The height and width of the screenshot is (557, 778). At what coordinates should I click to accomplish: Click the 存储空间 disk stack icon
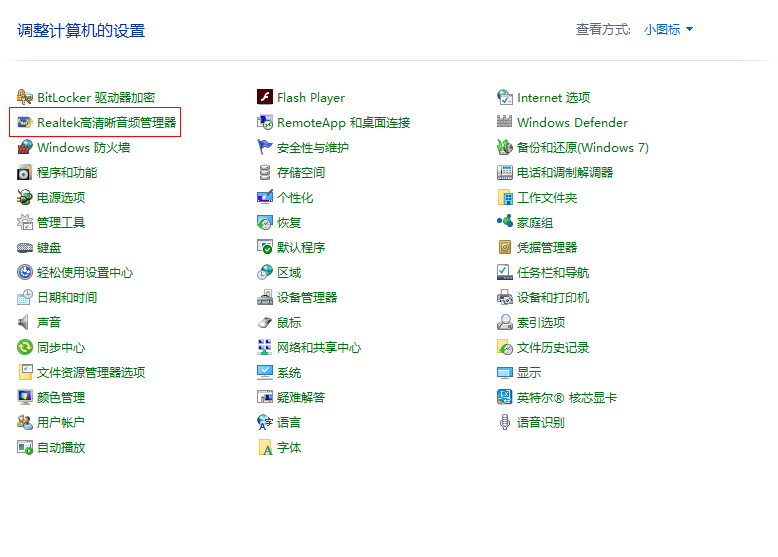click(265, 172)
